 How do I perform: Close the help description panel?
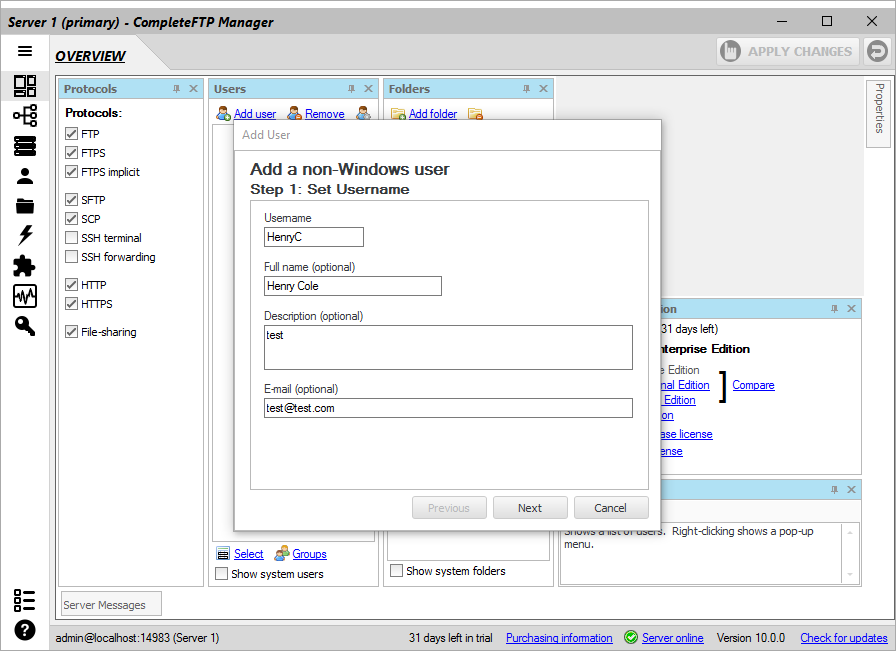(x=851, y=490)
